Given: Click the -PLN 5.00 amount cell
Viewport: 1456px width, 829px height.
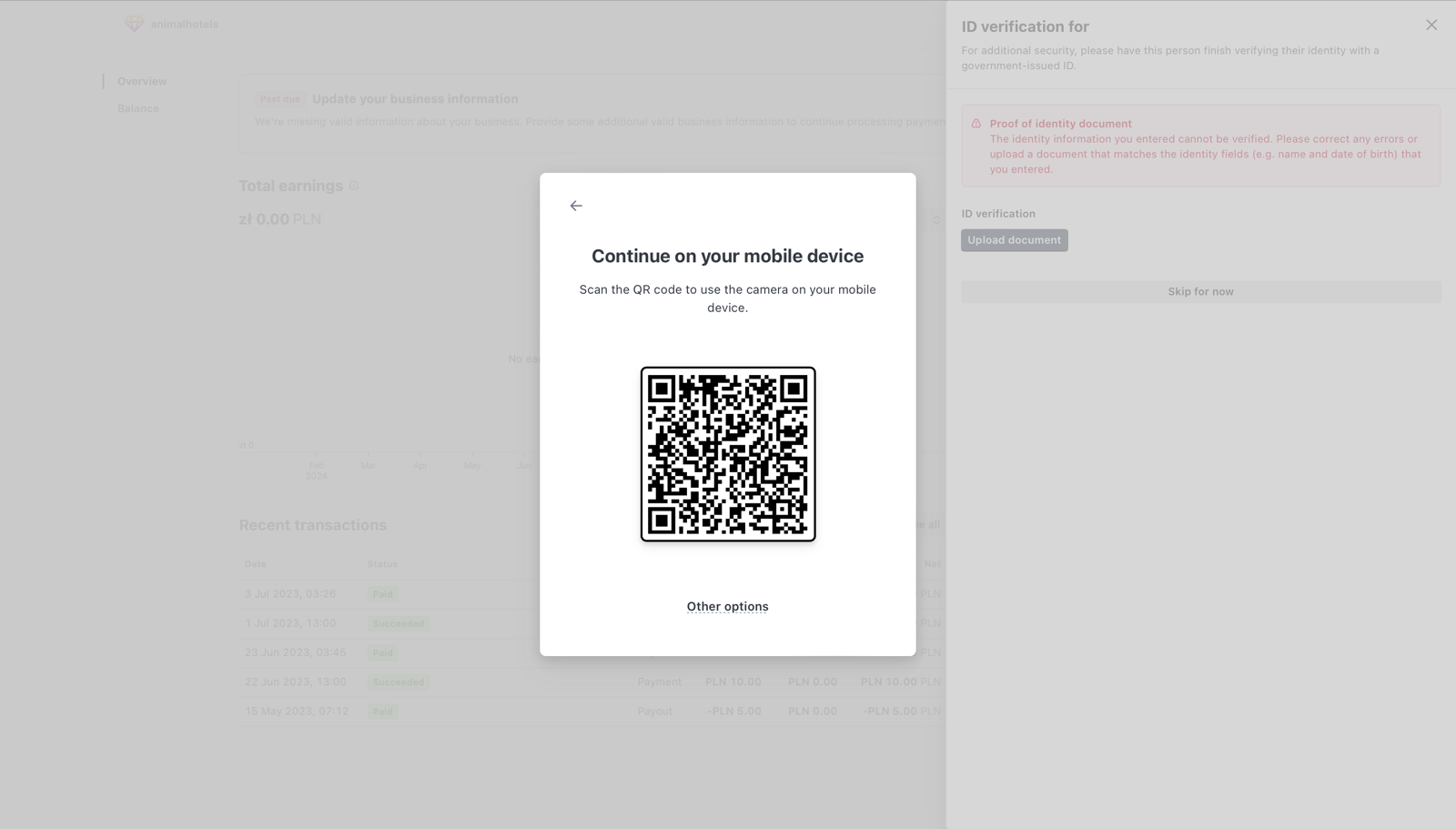Looking at the screenshot, I should (734, 711).
